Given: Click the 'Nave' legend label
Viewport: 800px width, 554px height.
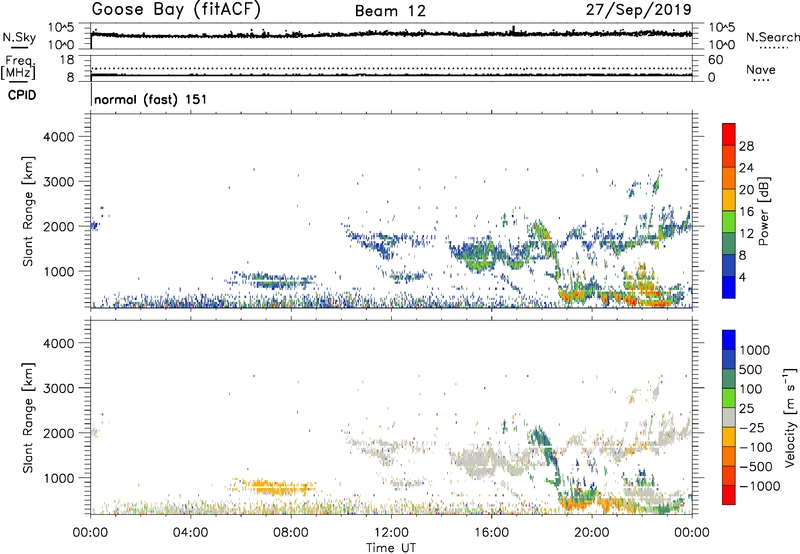Looking at the screenshot, I should click(761, 70).
